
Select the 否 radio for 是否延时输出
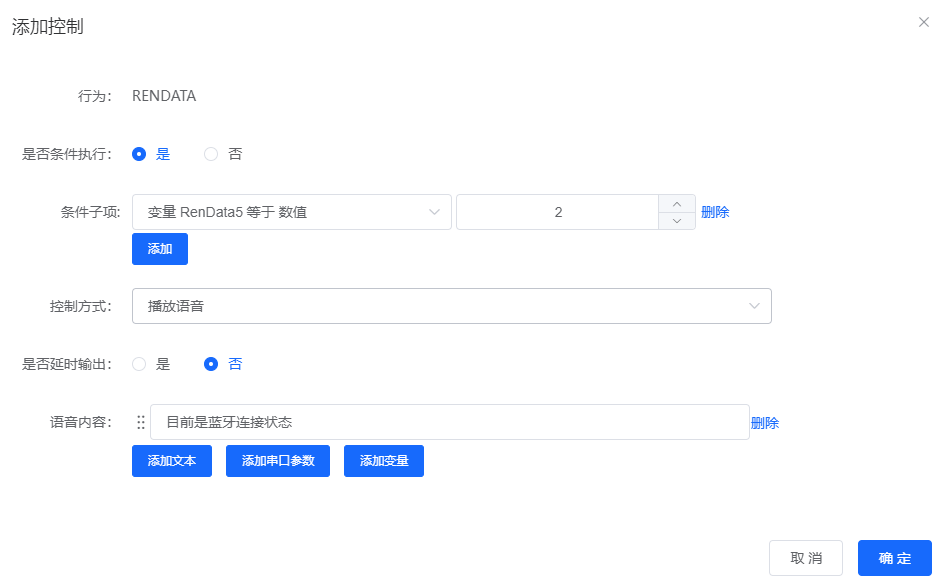click(210, 364)
